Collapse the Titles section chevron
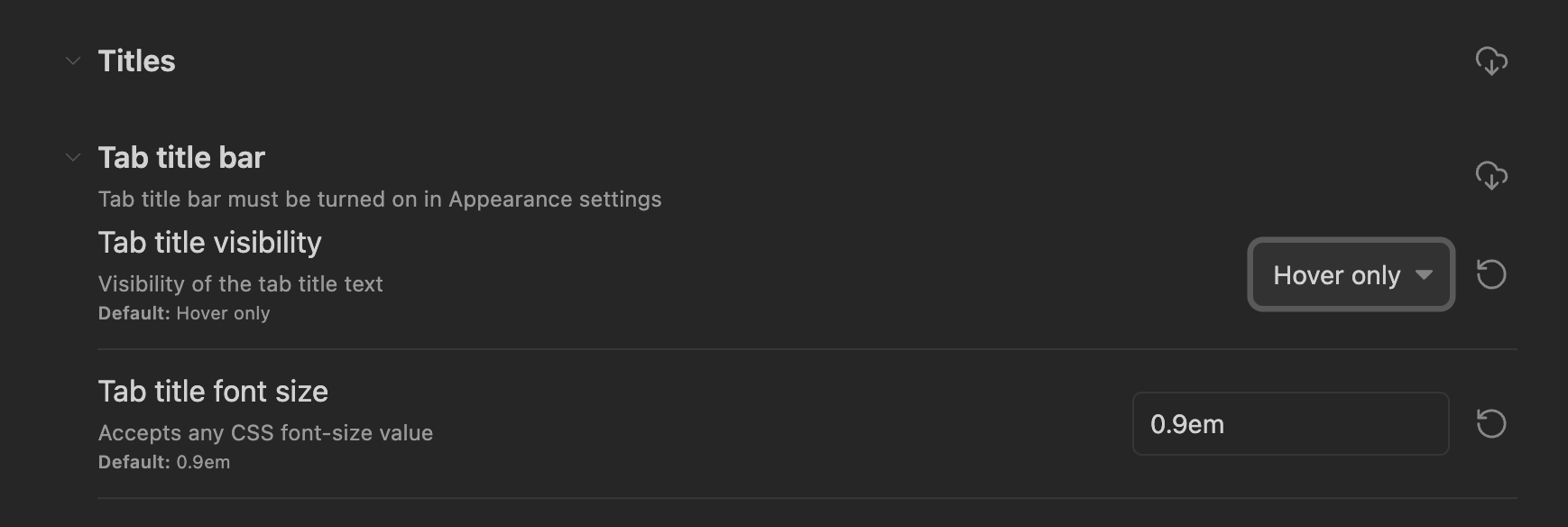 coord(73,61)
